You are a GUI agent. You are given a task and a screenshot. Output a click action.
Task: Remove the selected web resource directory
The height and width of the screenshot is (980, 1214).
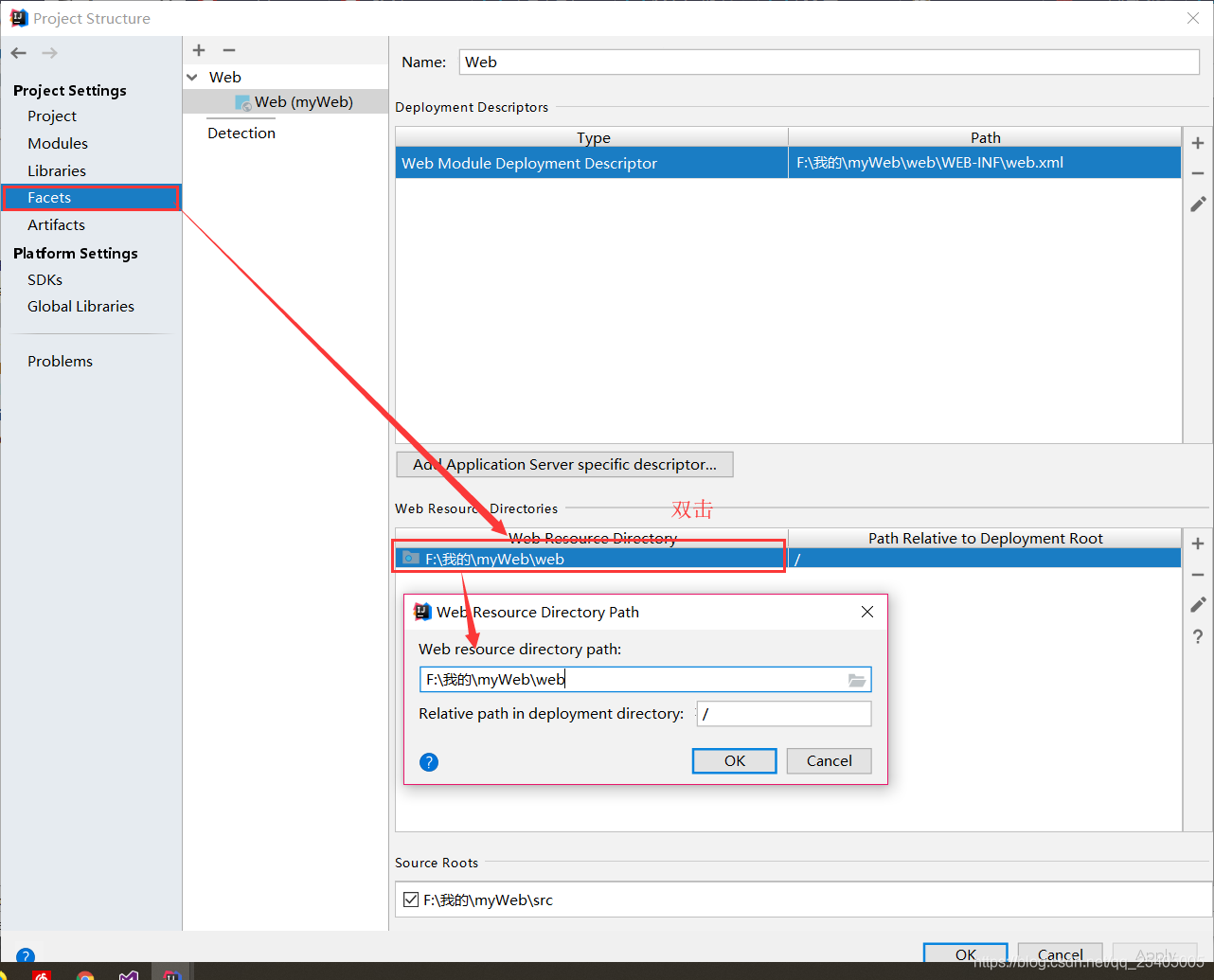coord(1198,575)
